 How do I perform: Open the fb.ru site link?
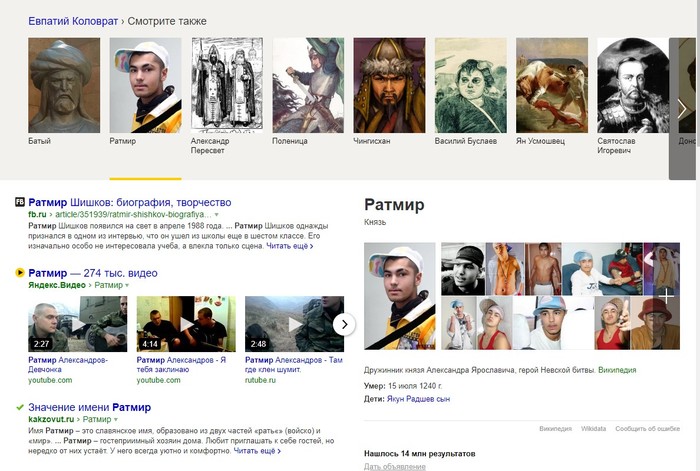coord(37,214)
